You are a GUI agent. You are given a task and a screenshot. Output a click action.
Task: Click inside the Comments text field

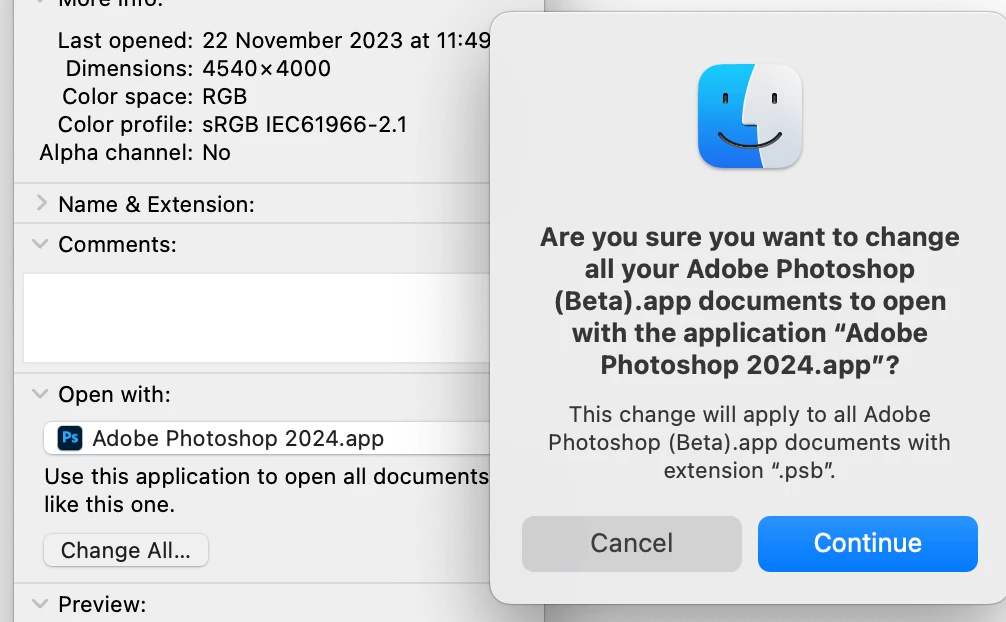coord(257,318)
